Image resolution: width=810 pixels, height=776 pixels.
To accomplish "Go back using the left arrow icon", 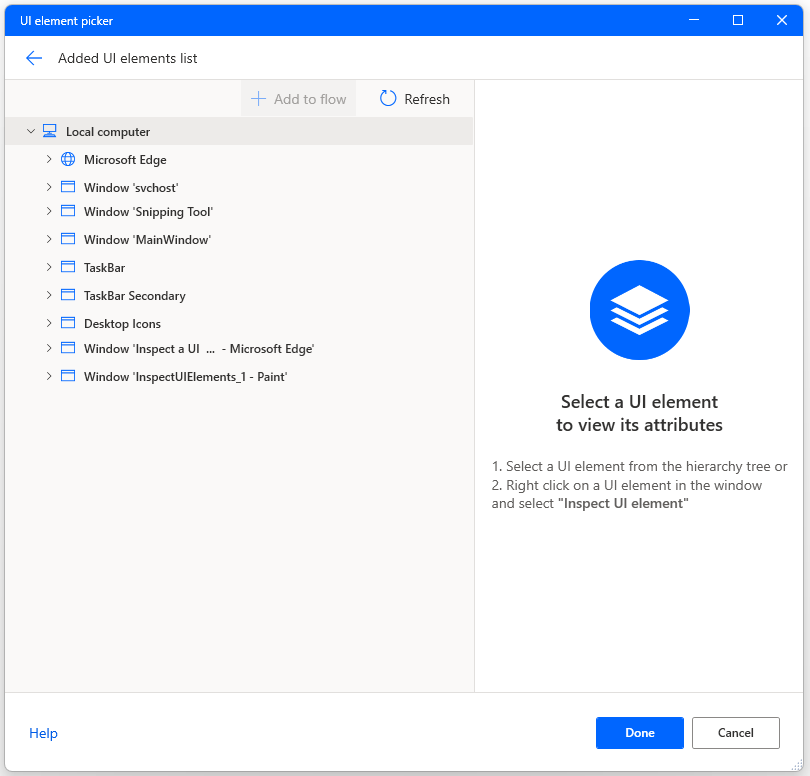I will (x=34, y=58).
